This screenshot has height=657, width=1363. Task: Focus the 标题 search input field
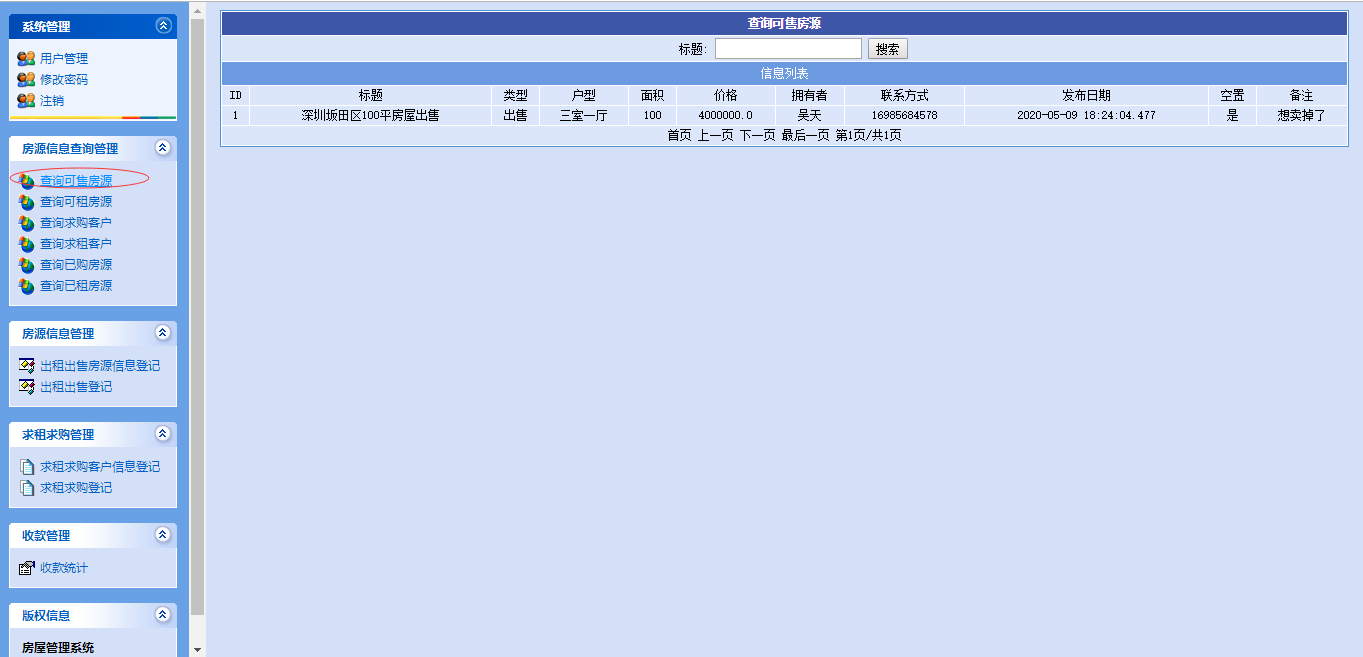(x=788, y=48)
